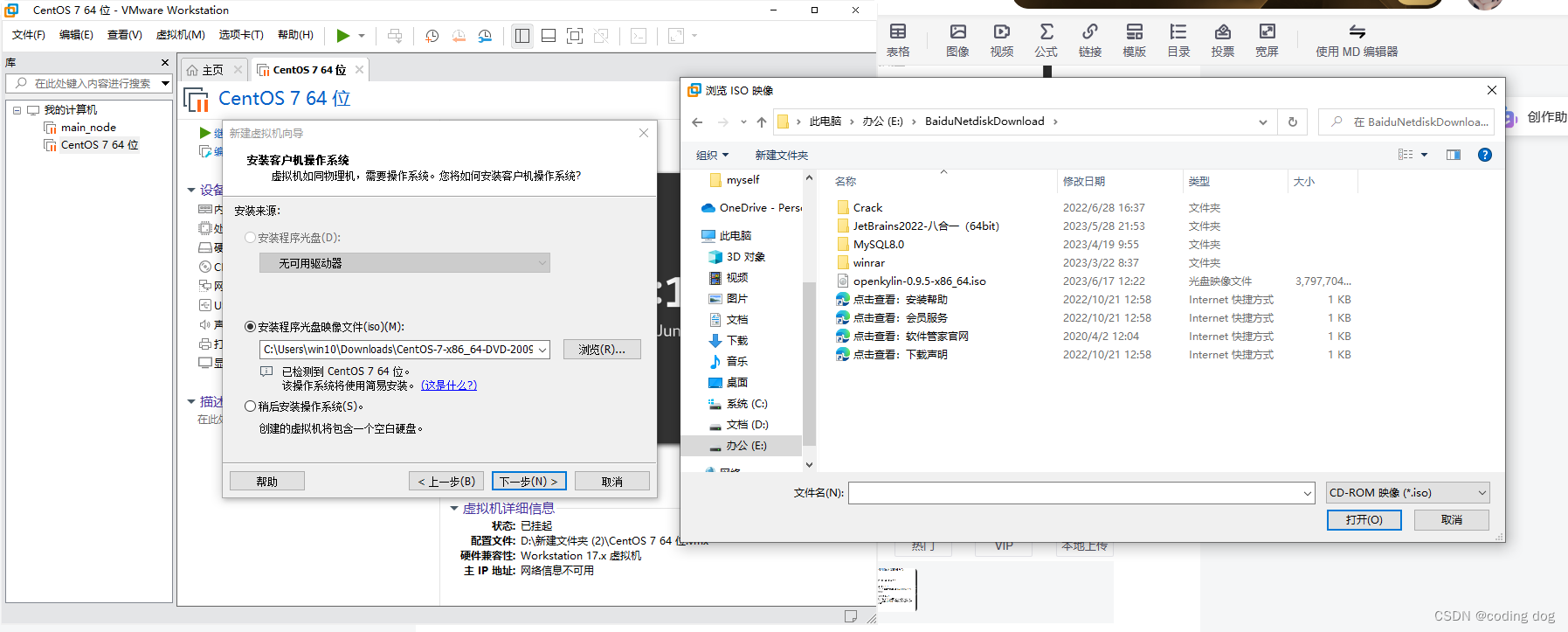This screenshot has height=632, width=1568.
Task: Click the console view toolbar icon
Action: (x=639, y=36)
